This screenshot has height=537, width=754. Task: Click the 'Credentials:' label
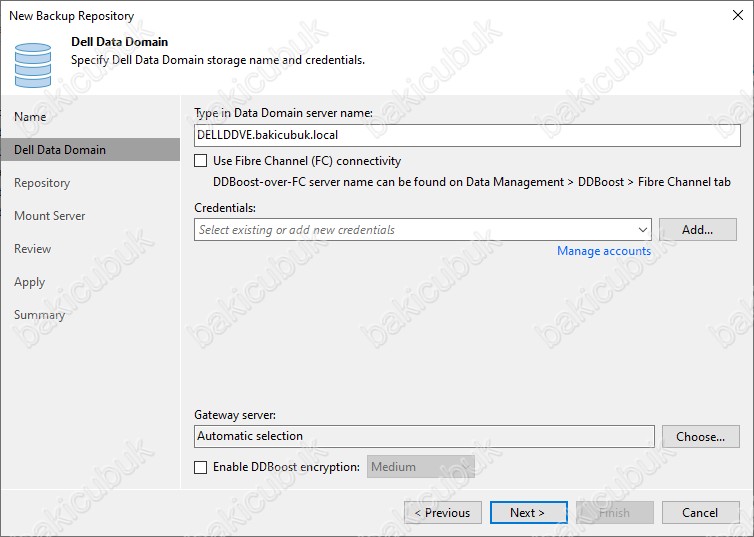tap(225, 208)
